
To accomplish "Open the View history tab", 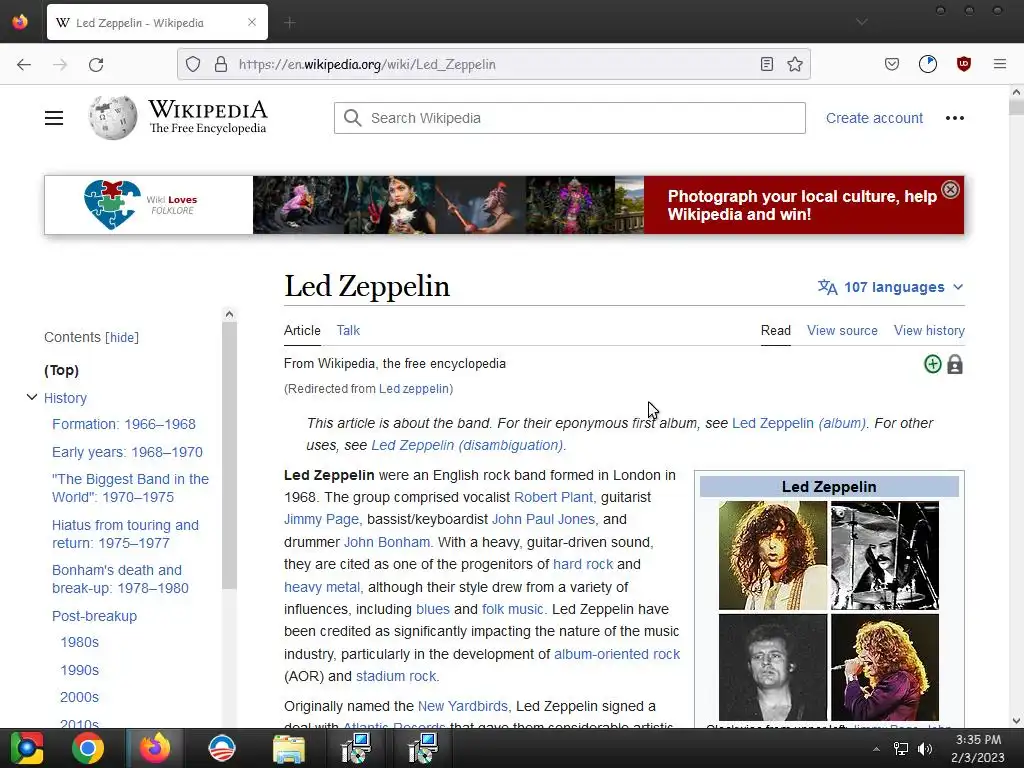I will (929, 330).
